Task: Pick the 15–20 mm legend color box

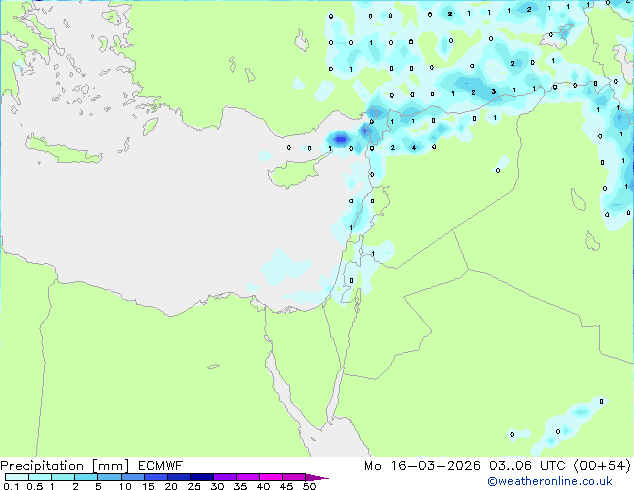Action: tap(155, 477)
